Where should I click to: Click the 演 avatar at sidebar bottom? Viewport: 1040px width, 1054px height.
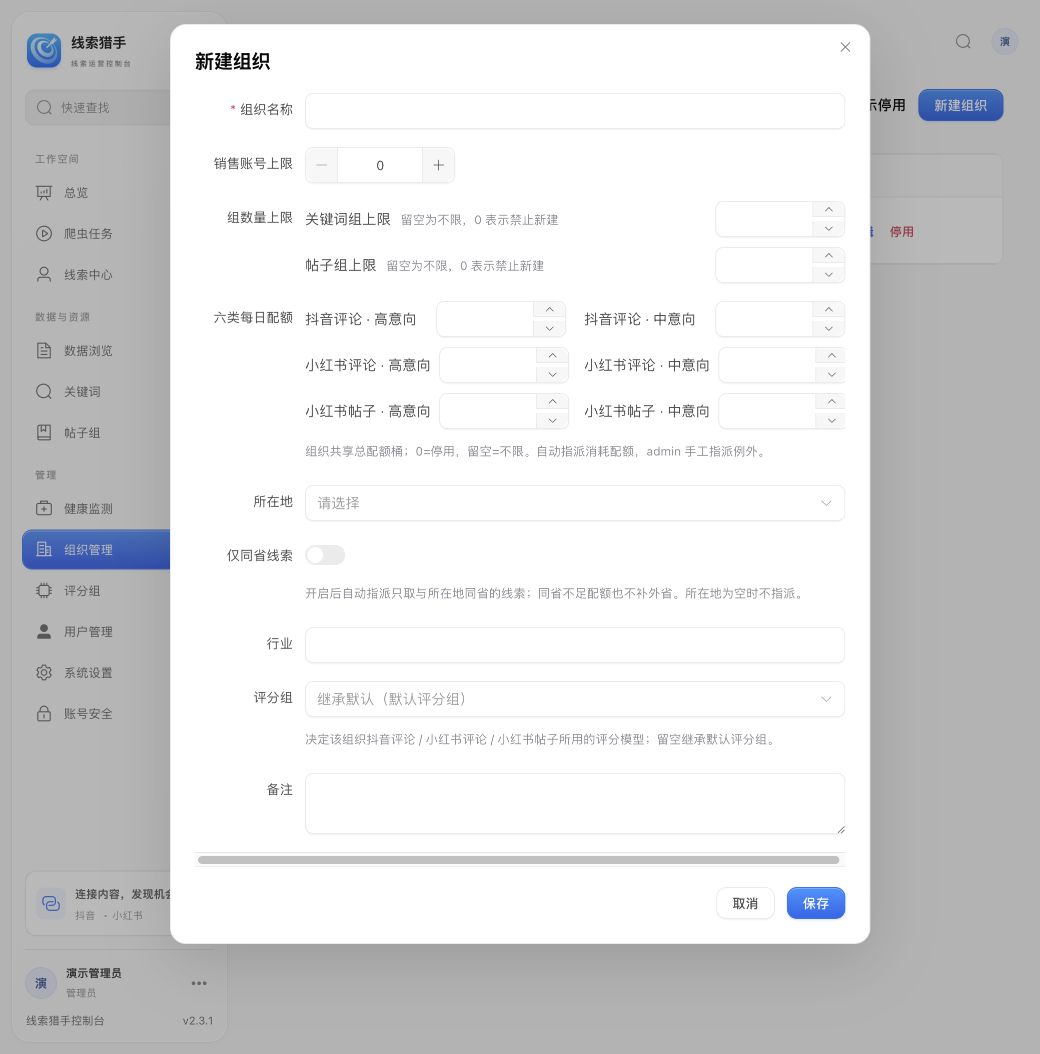(40, 983)
